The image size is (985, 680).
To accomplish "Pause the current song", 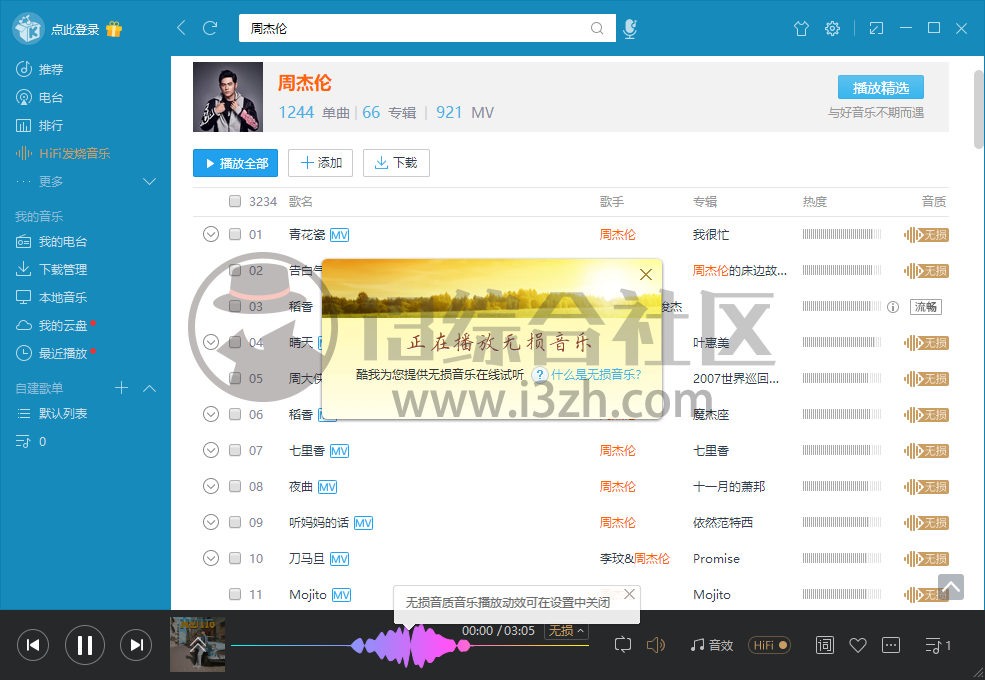I will coord(85,645).
